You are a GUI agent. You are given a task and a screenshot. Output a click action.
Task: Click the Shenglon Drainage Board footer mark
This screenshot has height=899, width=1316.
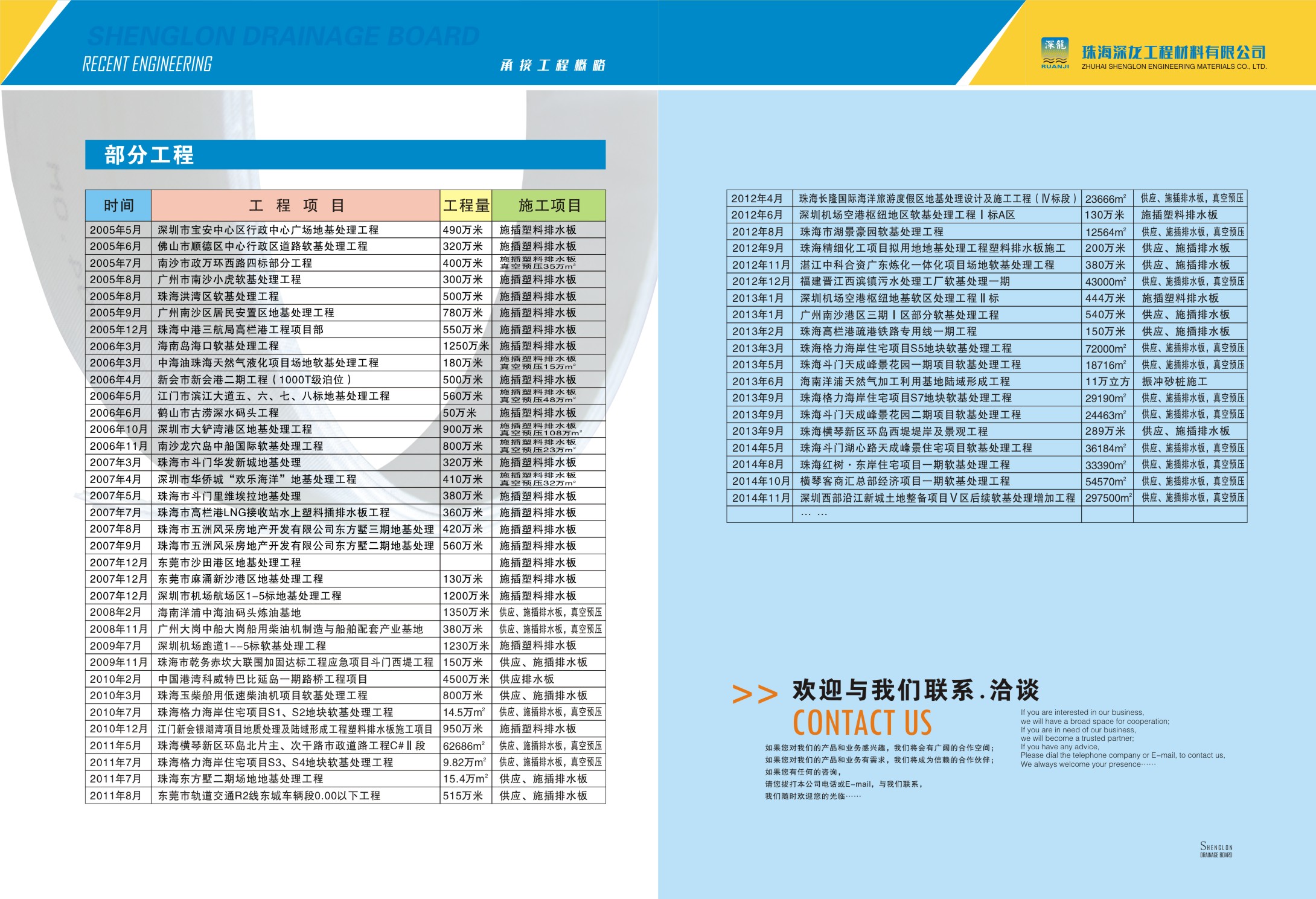[1216, 849]
